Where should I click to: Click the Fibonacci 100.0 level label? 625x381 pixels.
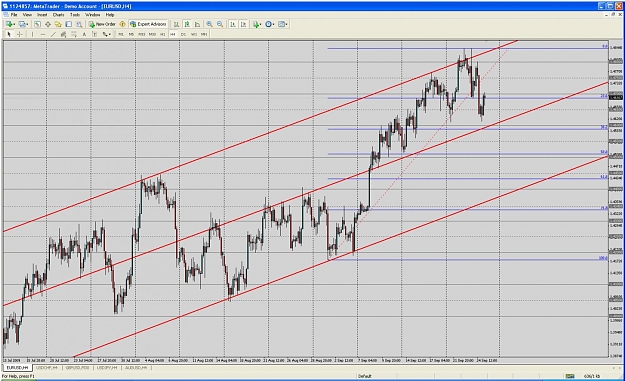[603, 258]
